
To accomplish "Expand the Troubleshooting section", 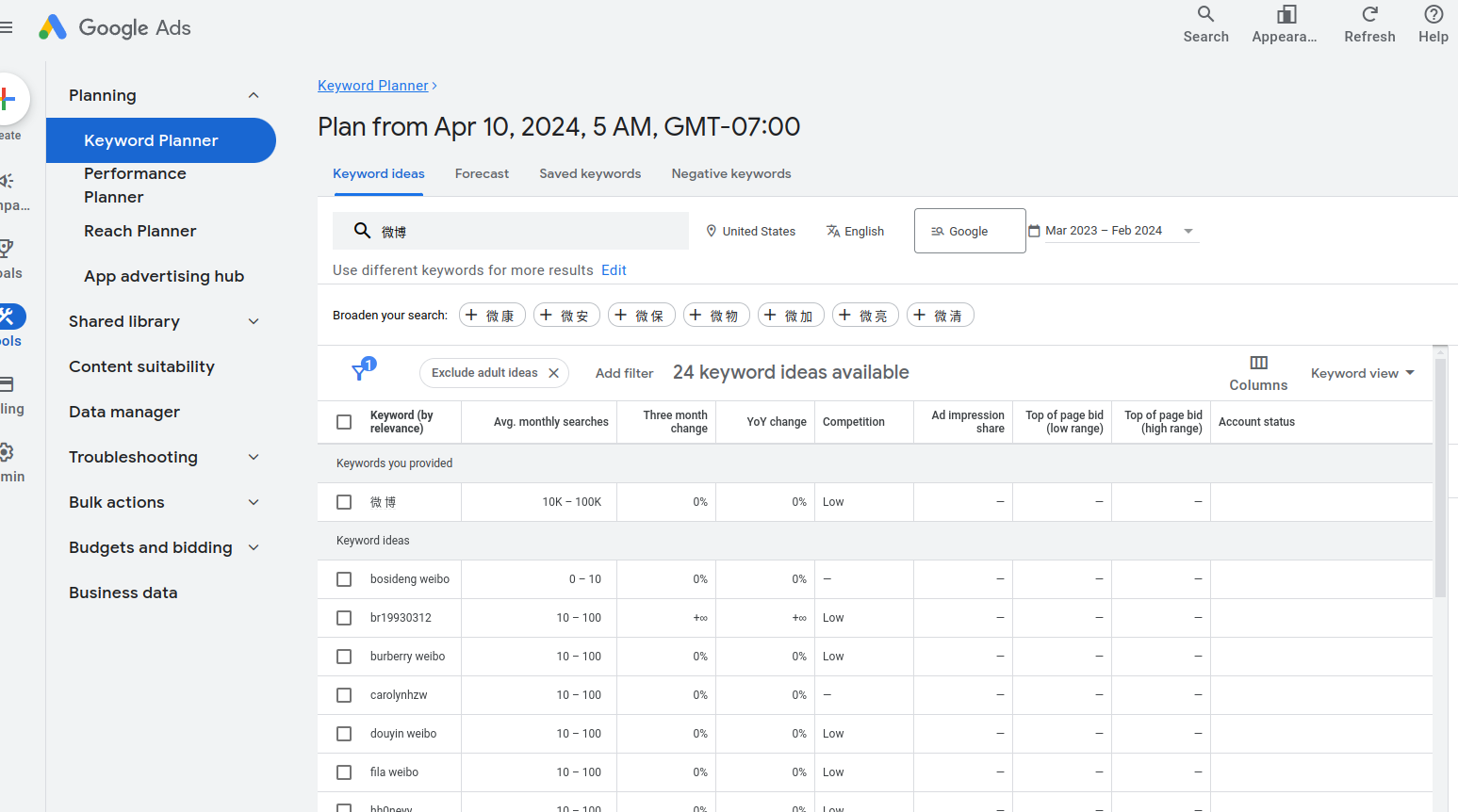I will [254, 457].
